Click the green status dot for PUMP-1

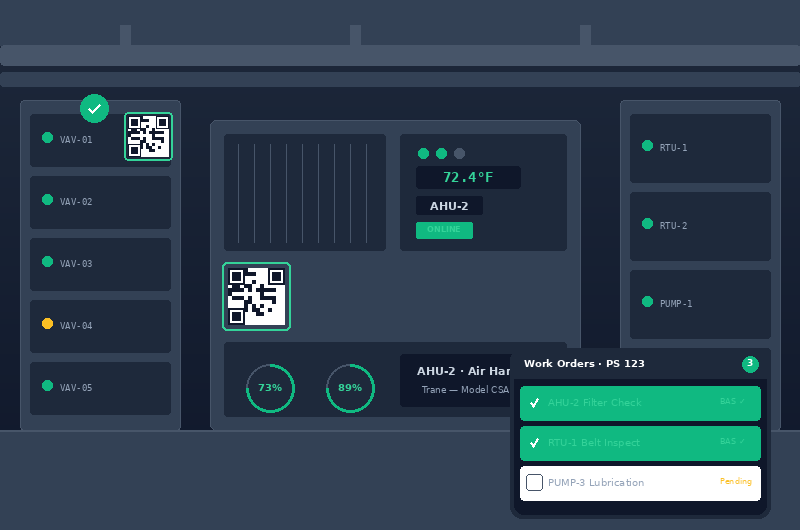[x=647, y=302]
